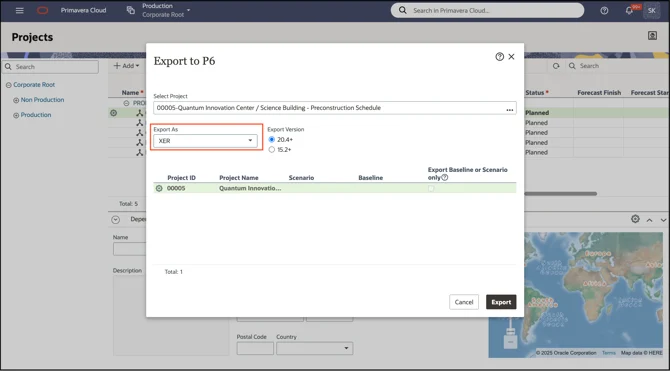Screen dimensions: 670x371
Task: Open the Export As XER dropdown
Action: [206, 141]
